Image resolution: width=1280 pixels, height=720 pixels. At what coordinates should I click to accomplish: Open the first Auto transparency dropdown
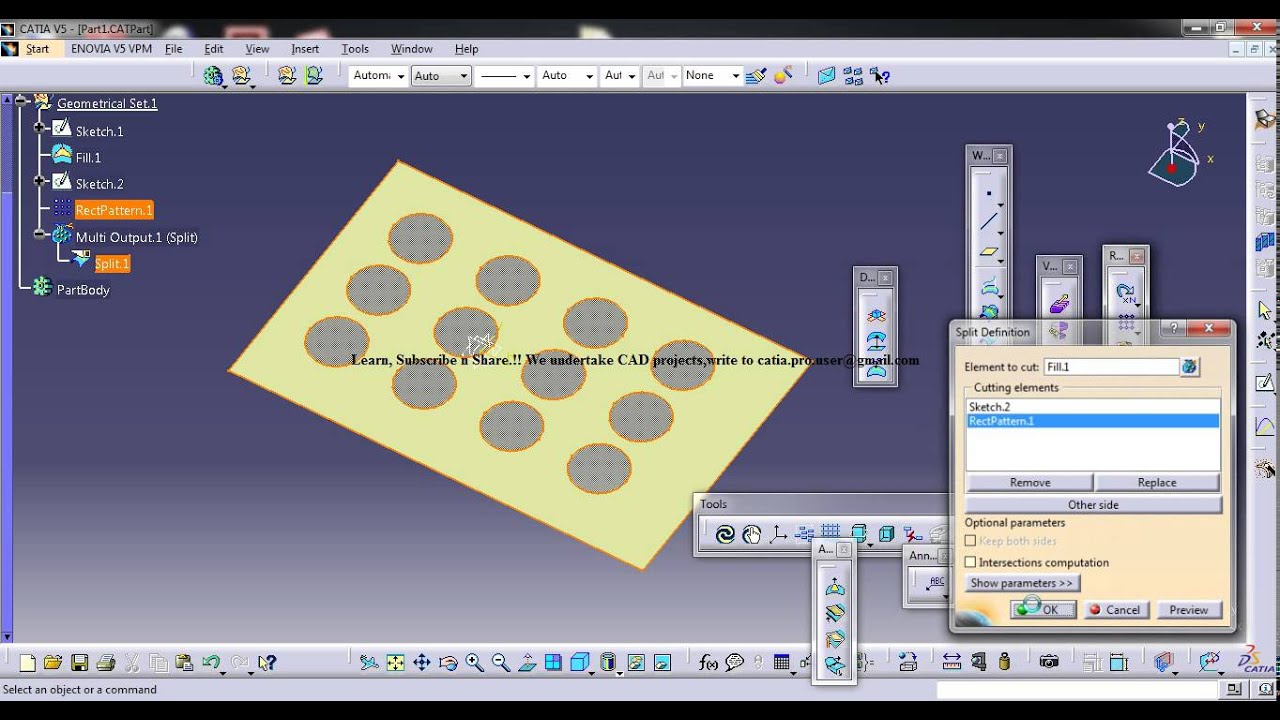click(463, 76)
